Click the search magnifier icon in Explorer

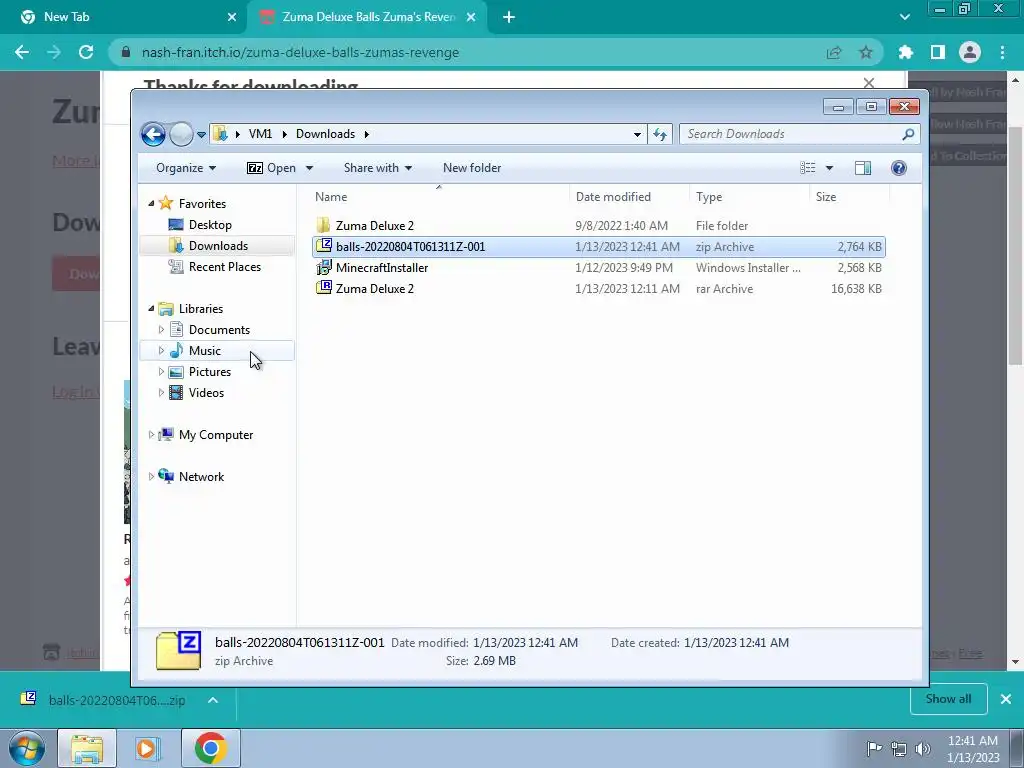coord(908,134)
